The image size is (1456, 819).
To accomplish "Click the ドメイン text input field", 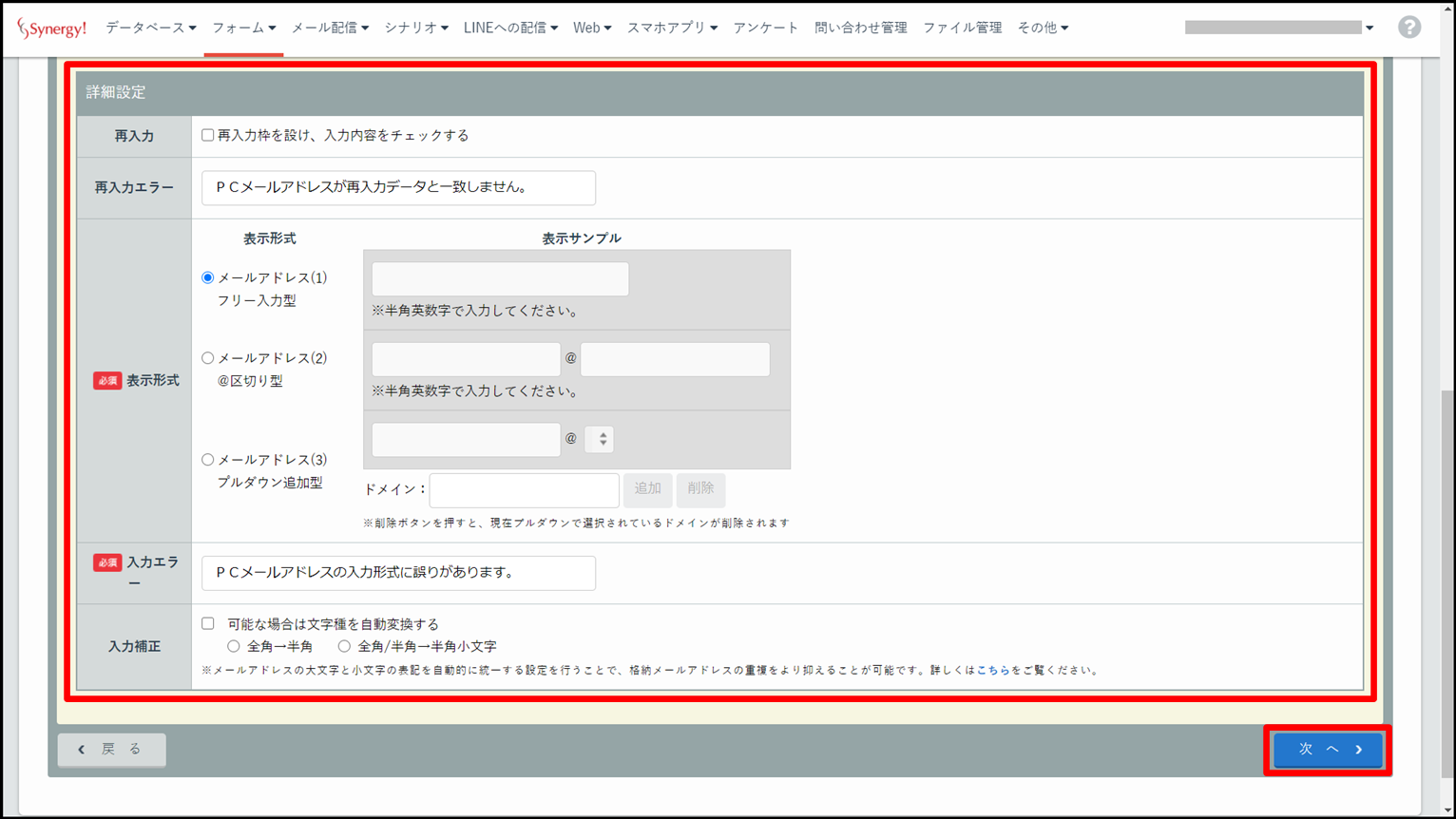I will [x=524, y=490].
